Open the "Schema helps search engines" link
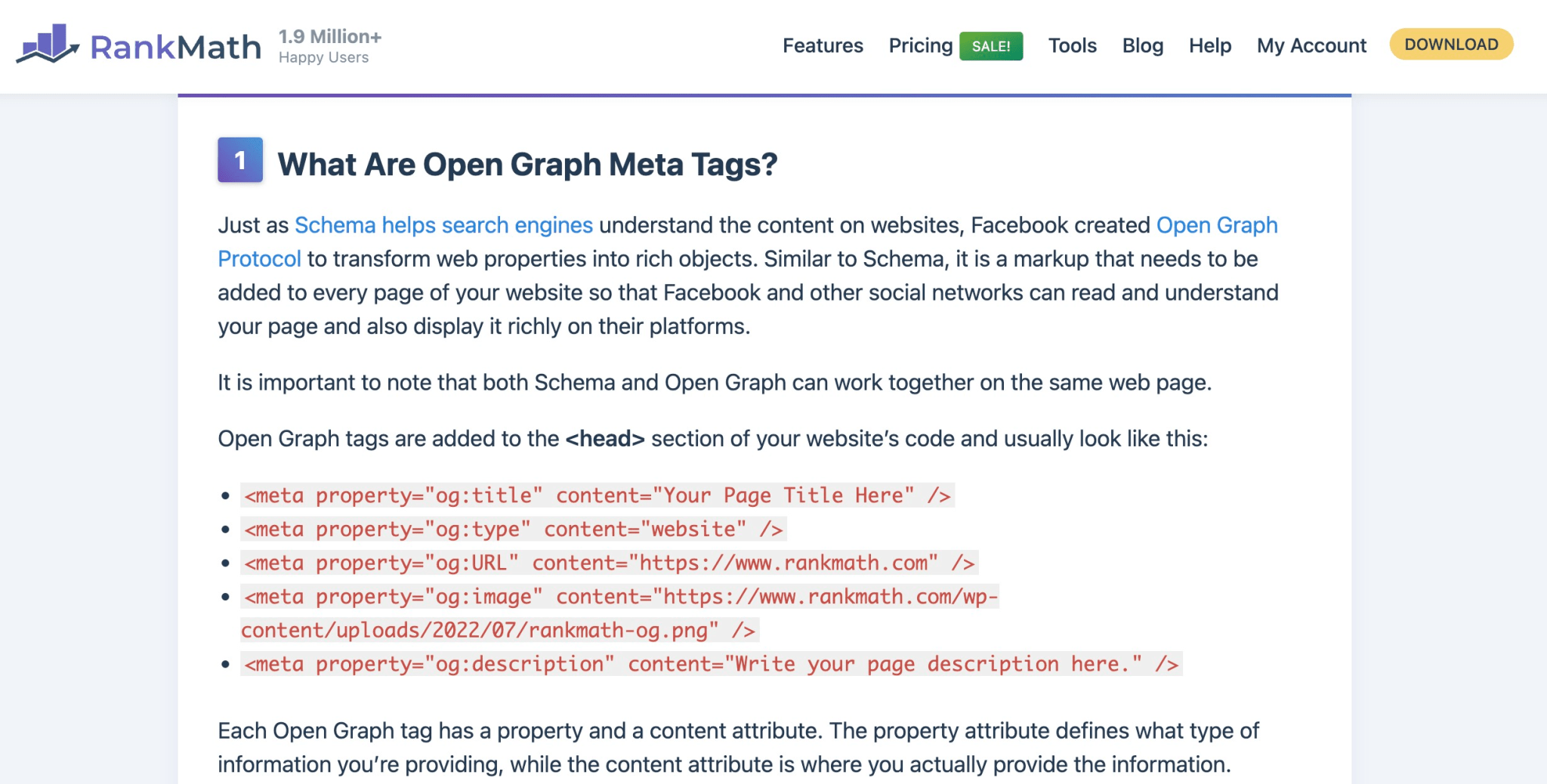 [x=443, y=225]
